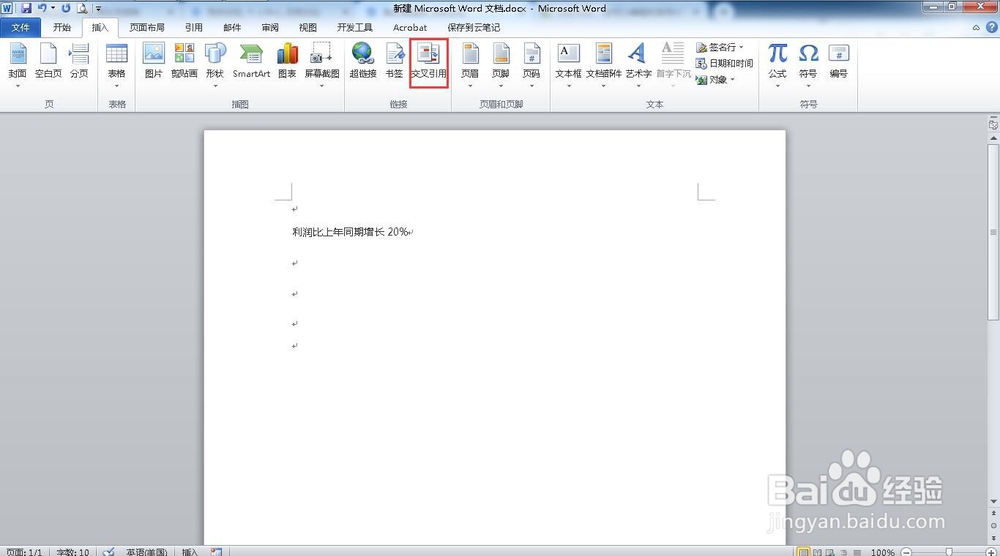
Task: Switch to the Mailings (邮件) tab
Action: click(x=232, y=27)
